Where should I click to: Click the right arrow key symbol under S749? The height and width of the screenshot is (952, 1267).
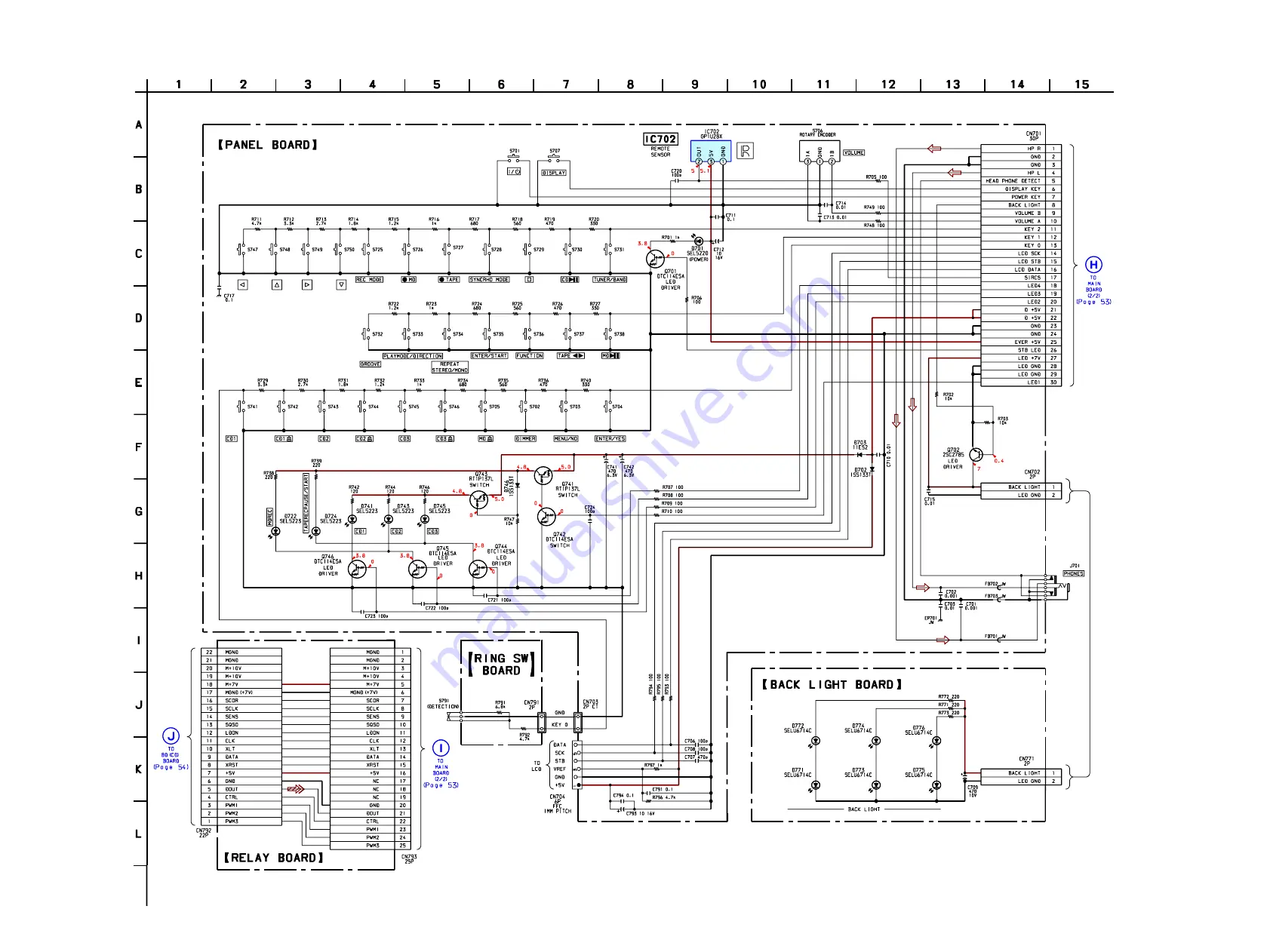(x=307, y=284)
